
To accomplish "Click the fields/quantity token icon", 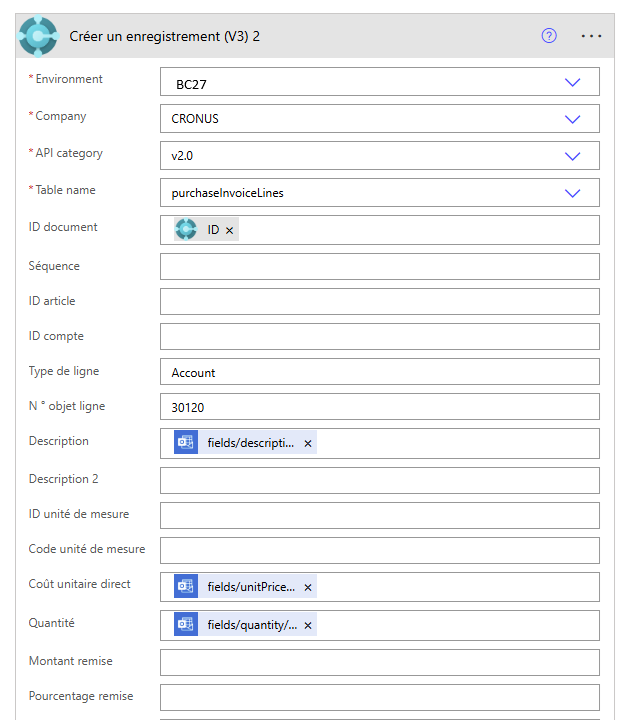I will pyautogui.click(x=186, y=625).
